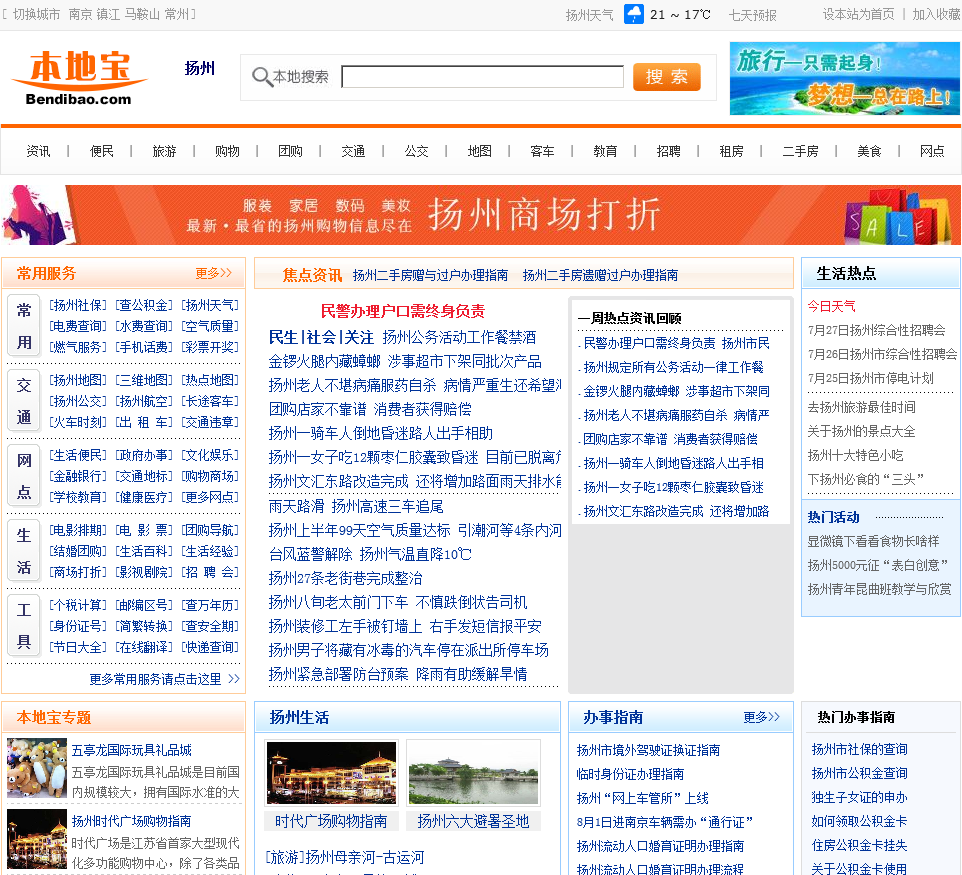The image size is (962, 875).
Task: Open 扬州时代广场购物指南 topic thumbnail
Action: click(x=37, y=839)
